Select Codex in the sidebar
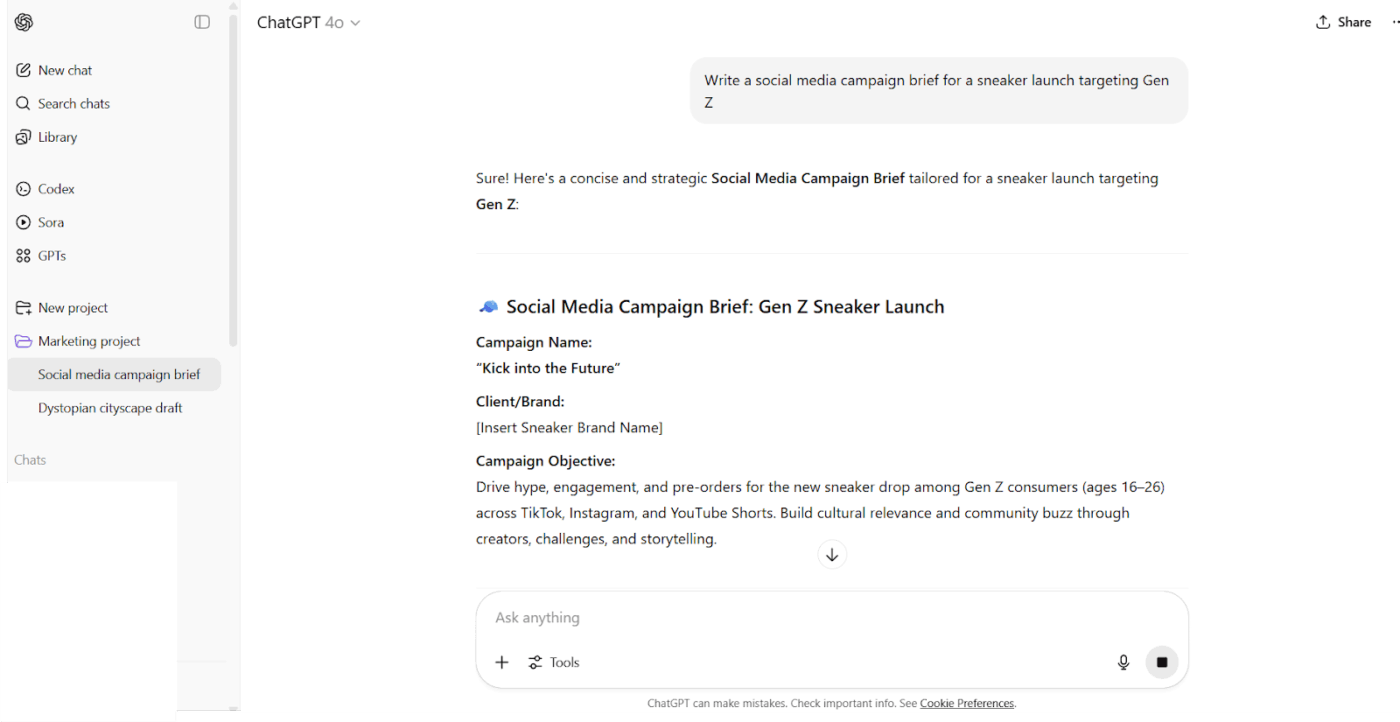Viewport: 1400px width, 722px height. coord(55,188)
